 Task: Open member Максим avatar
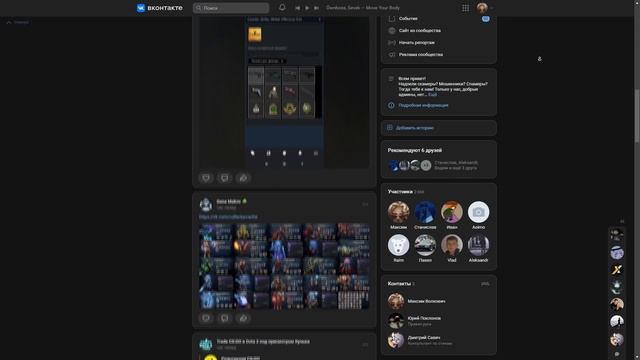[398, 212]
